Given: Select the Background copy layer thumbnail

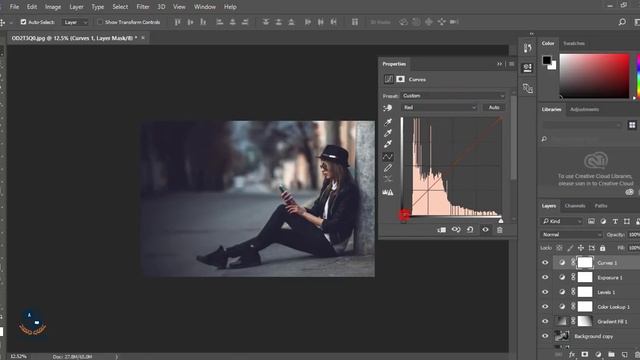Looking at the screenshot, I should 562,336.
